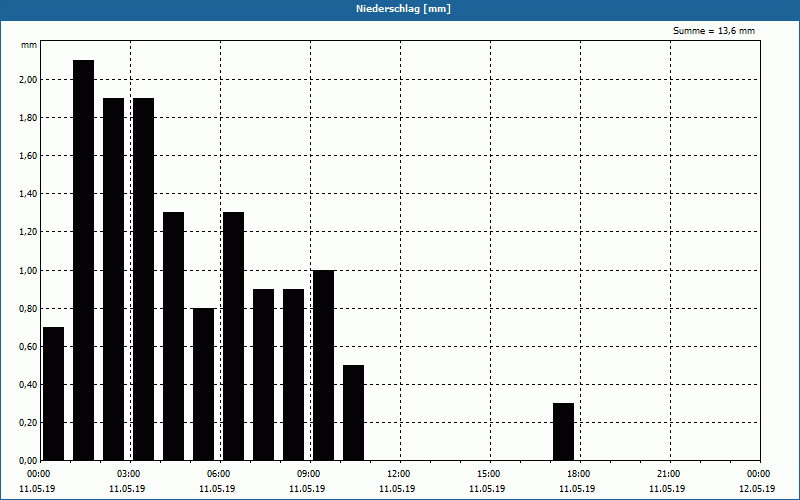Select the 11.05.19 date under 21:00
The image size is (800, 500).
click(x=667, y=489)
